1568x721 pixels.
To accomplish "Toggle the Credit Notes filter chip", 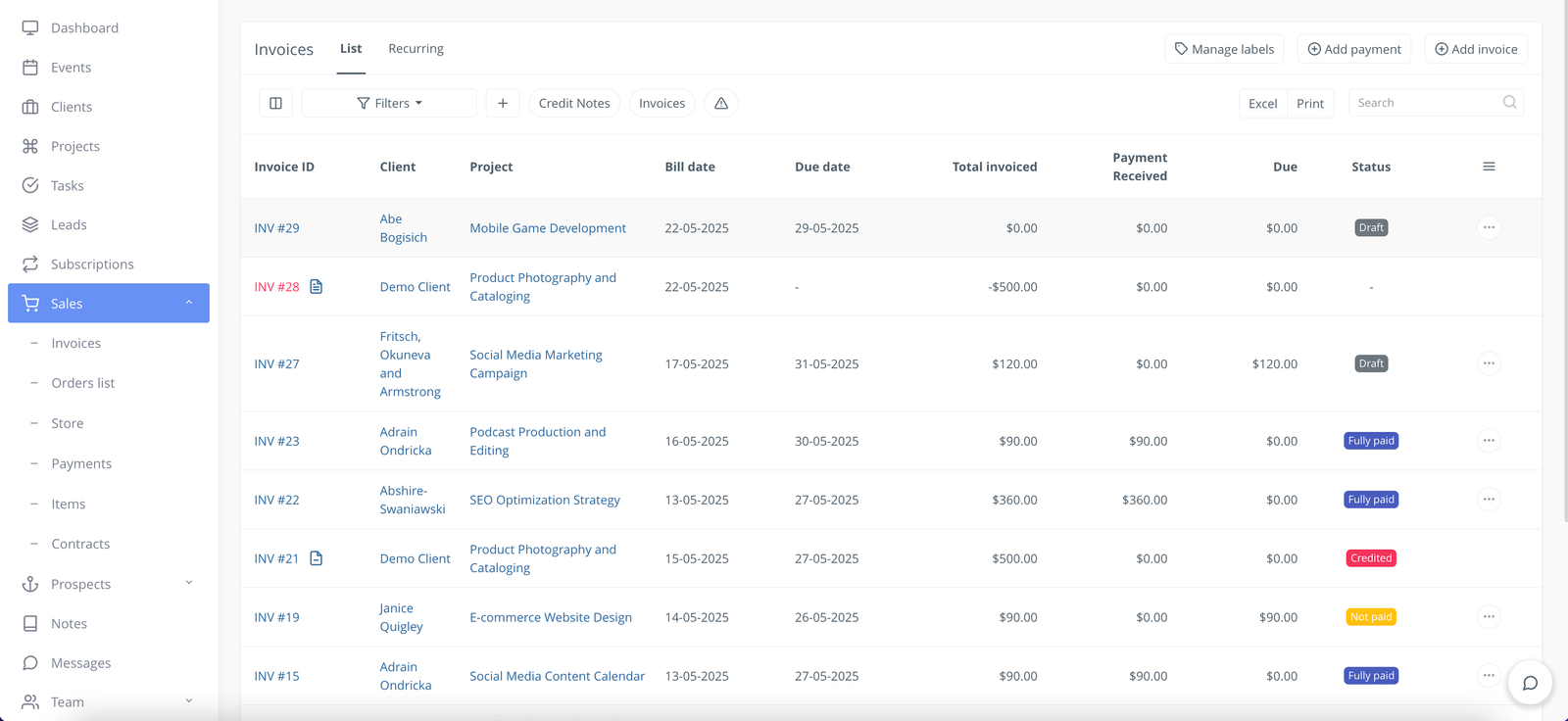I will point(574,103).
